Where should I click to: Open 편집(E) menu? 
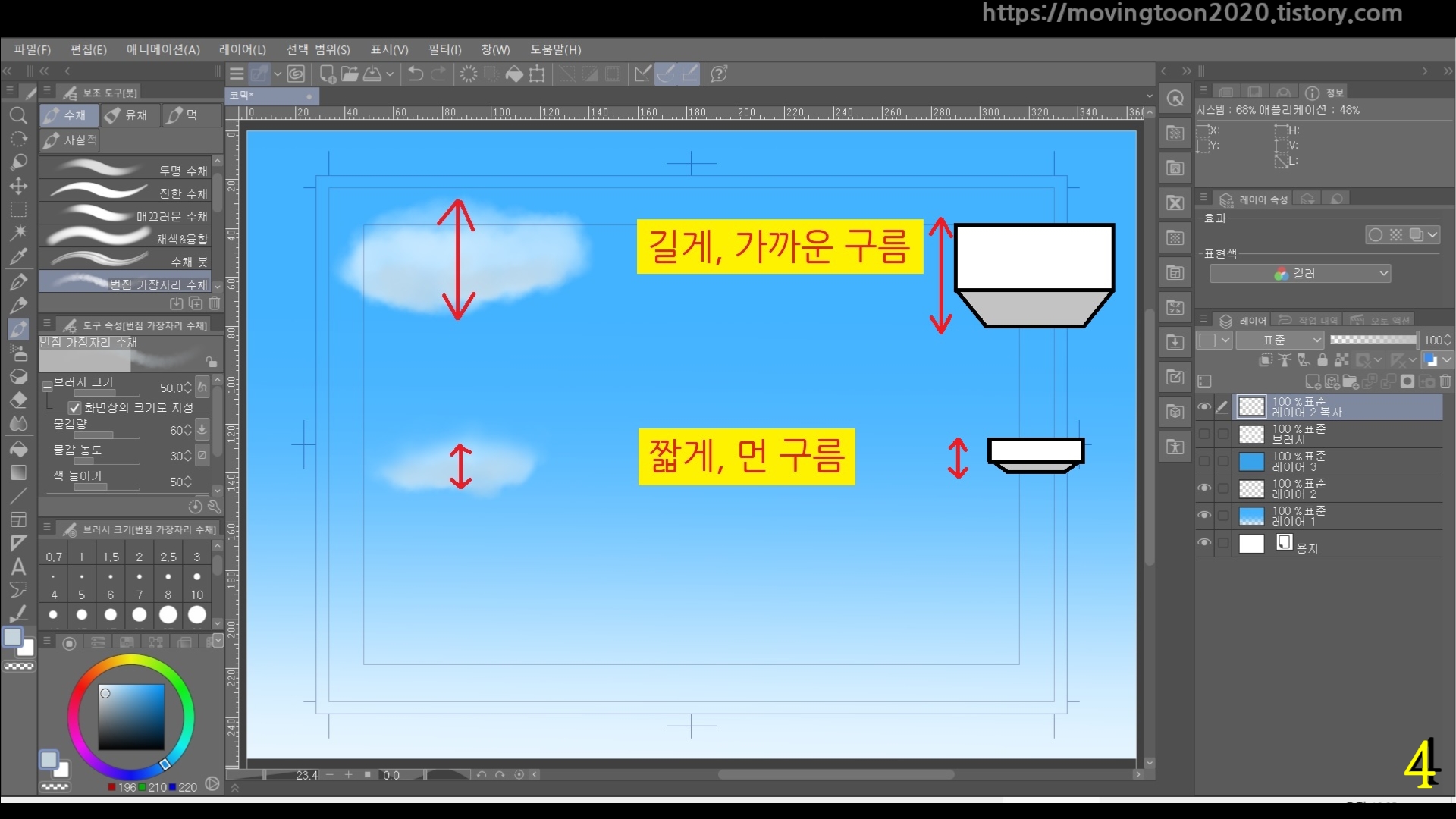(x=89, y=49)
